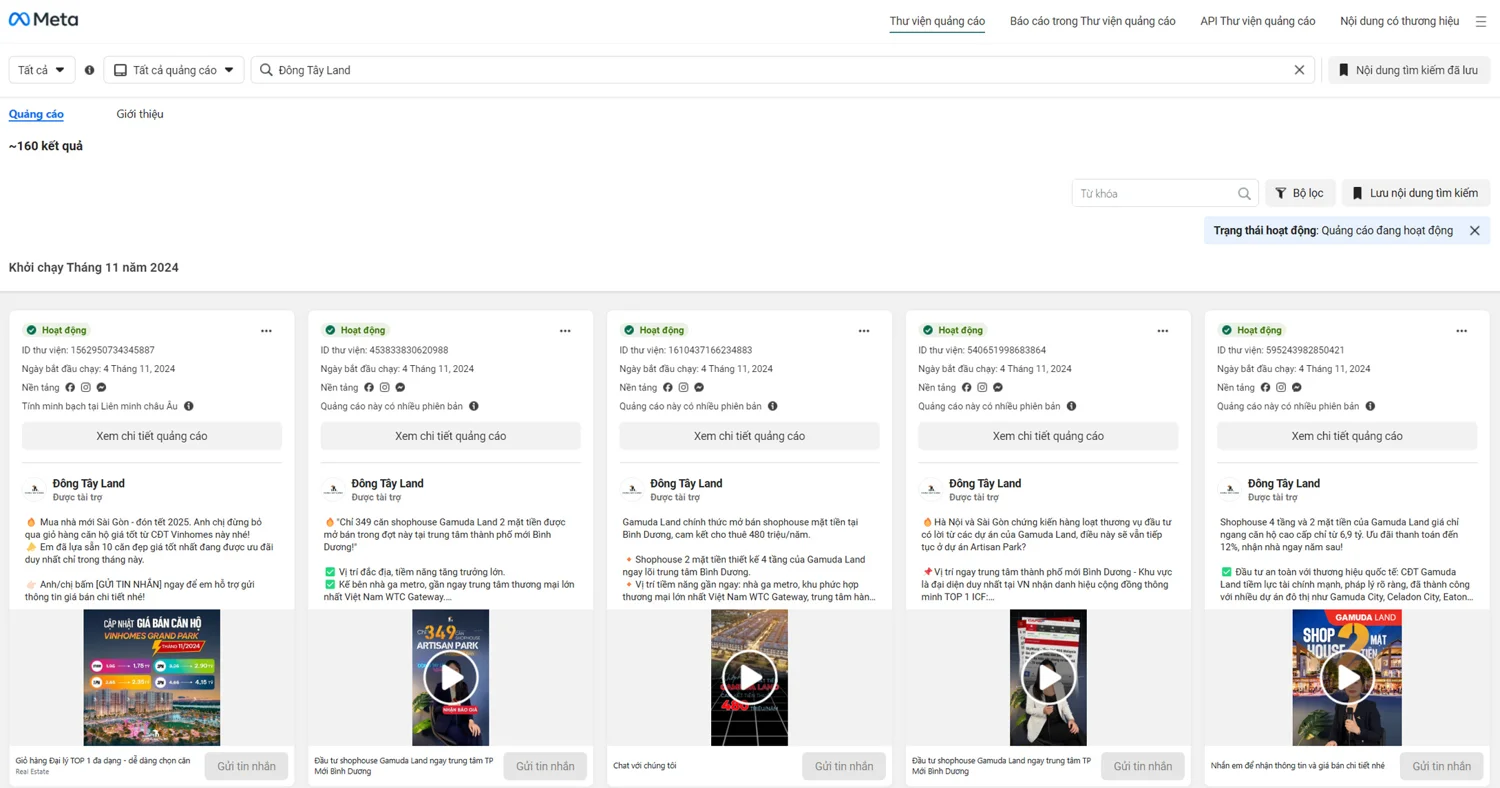Image resolution: width=1500 pixels, height=788 pixels.
Task: Switch to Thư viện quảng cáo tab
Action: (937, 21)
